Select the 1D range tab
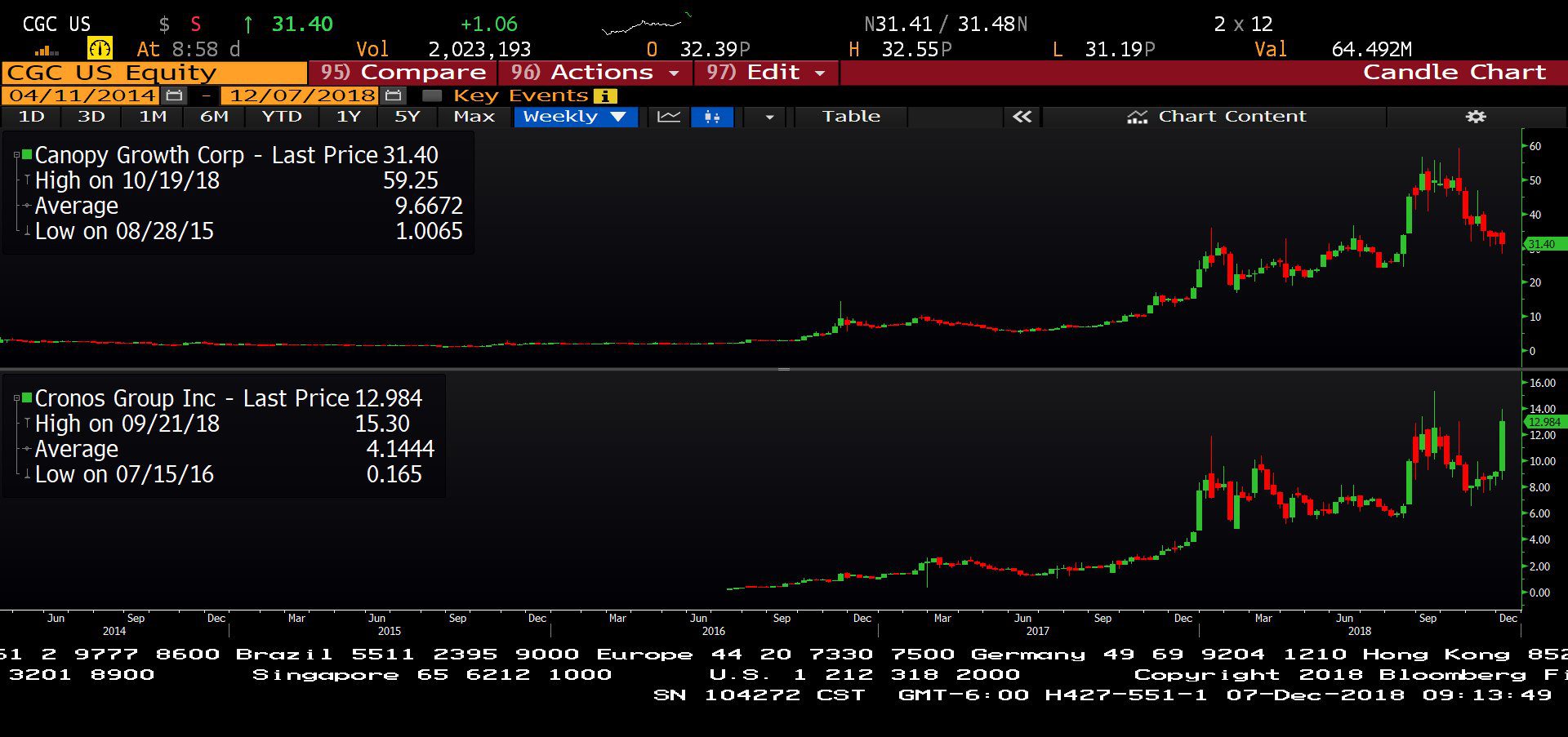Viewport: 1568px width, 737px height. [31, 117]
